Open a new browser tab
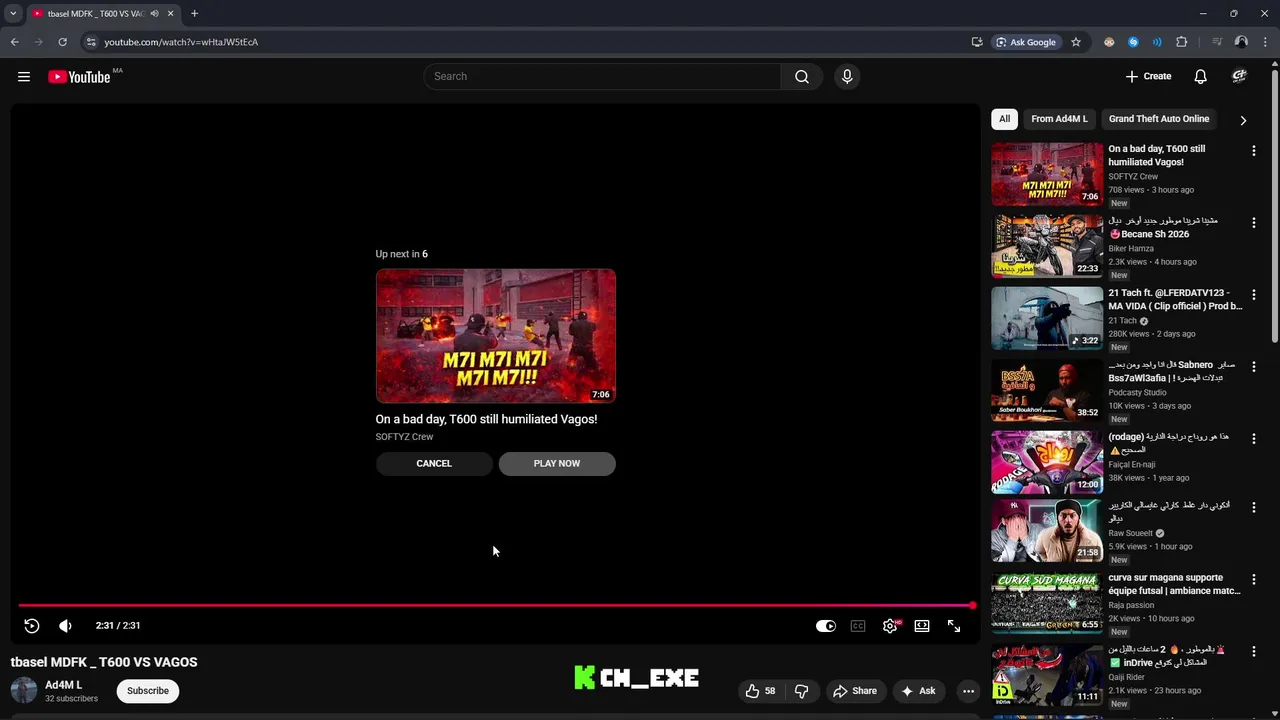The image size is (1280, 720). click(194, 14)
